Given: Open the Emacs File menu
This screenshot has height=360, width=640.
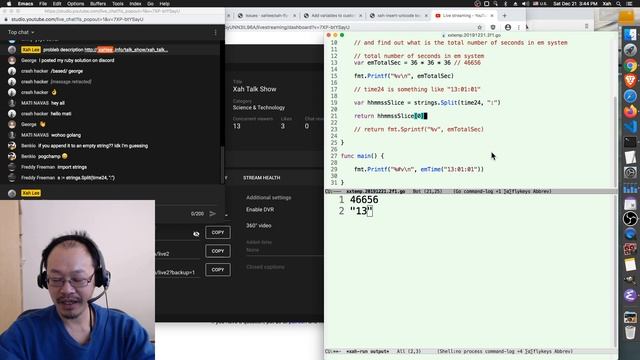Looking at the screenshot, I should [x=43, y=4].
